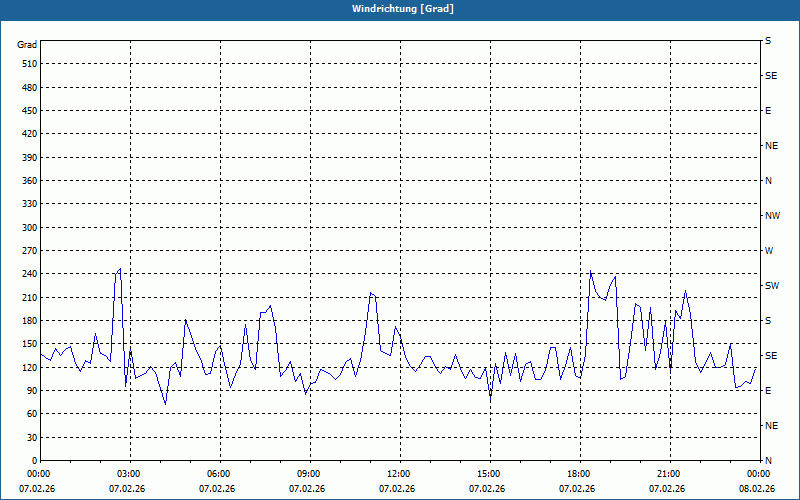Click the line's lowest dip at 15:00
Screen dimensions: 800x500
[x=490, y=399]
